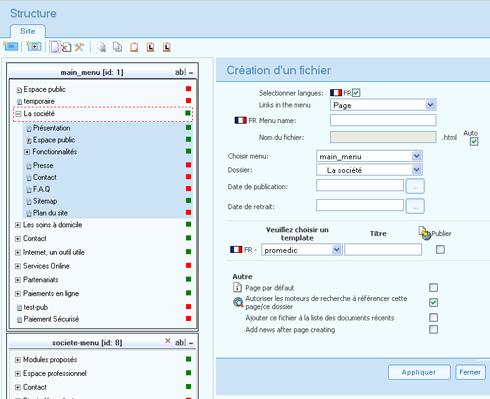Check Ajouter ce fichier aux documents récents
Screen dimensions: 490x399
pyautogui.click(x=433, y=317)
